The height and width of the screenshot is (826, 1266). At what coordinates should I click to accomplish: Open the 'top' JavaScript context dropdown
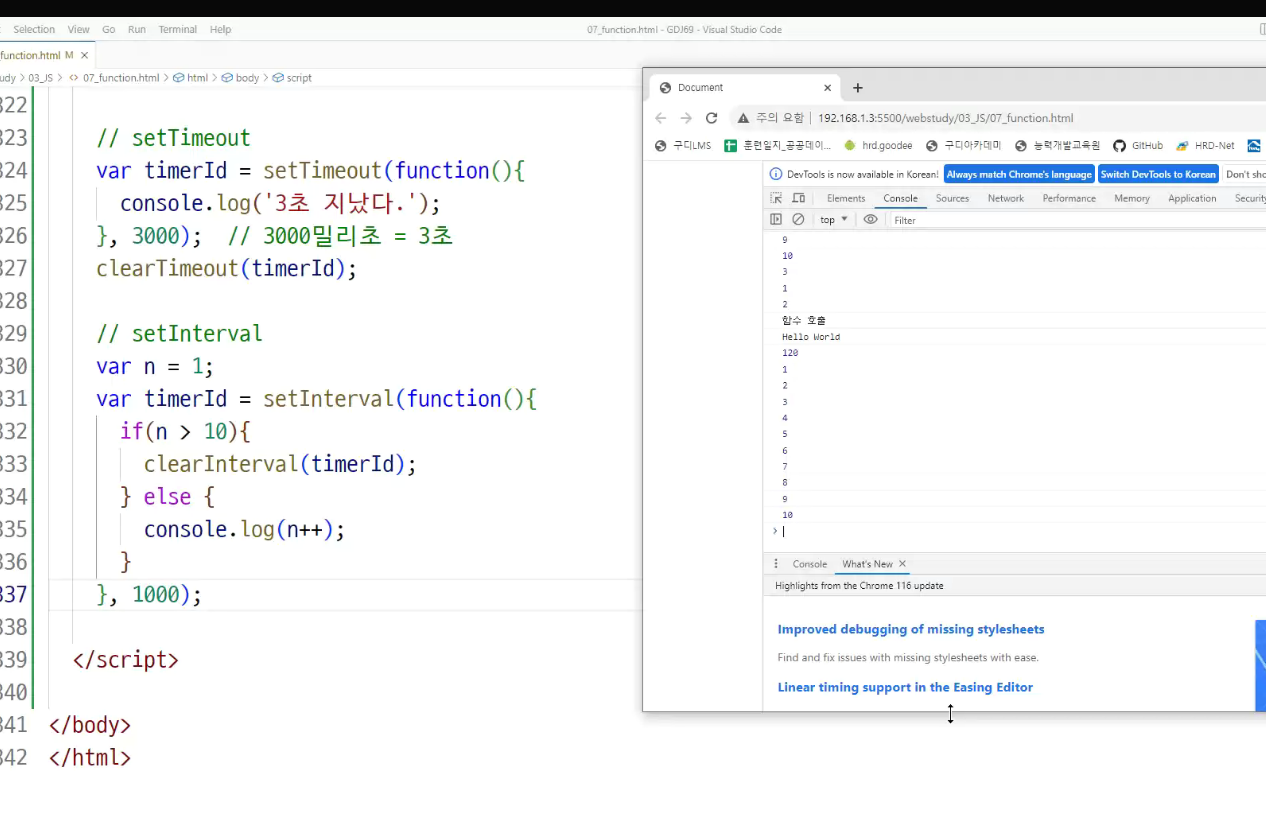click(833, 219)
